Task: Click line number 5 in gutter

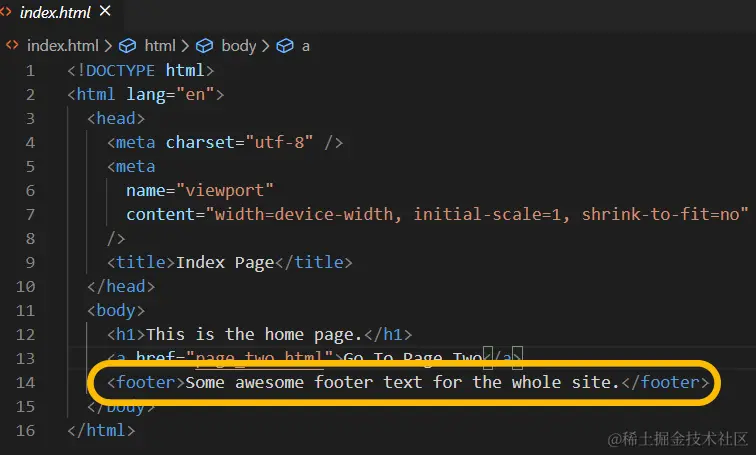Action: (30, 167)
